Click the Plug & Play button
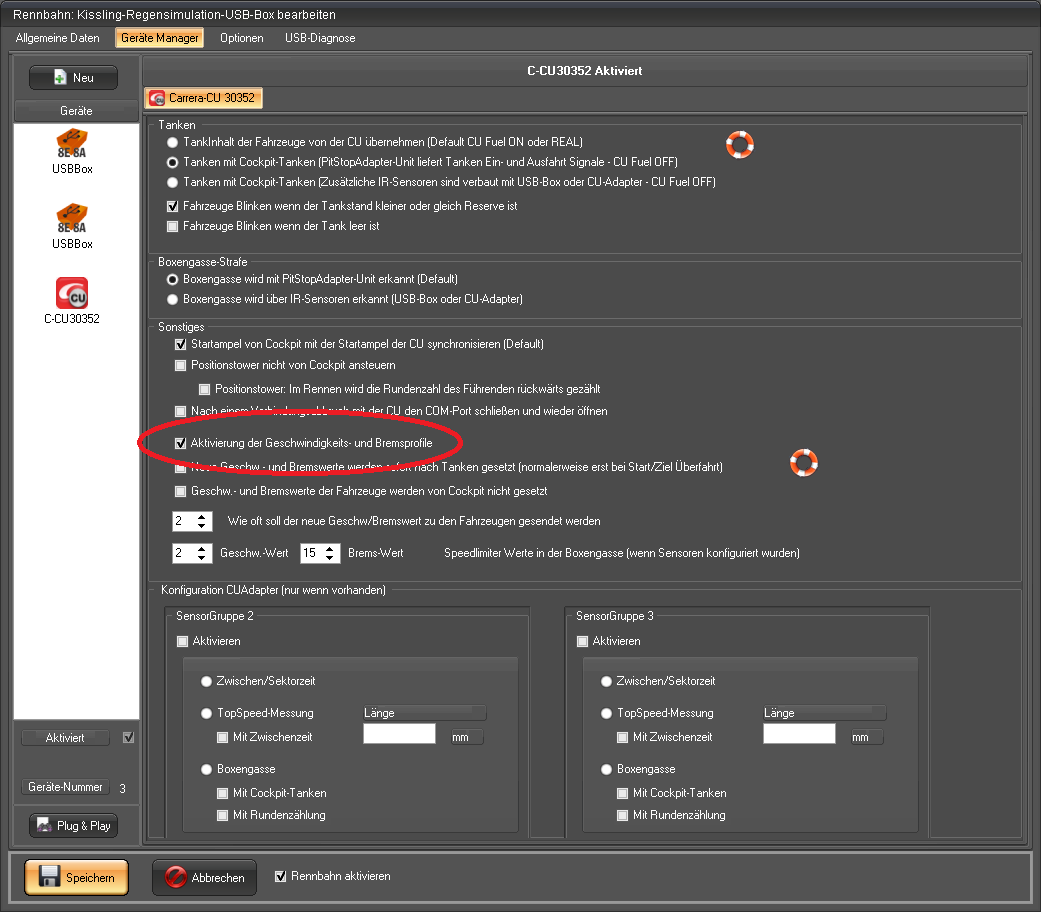1041x912 pixels. (x=73, y=825)
